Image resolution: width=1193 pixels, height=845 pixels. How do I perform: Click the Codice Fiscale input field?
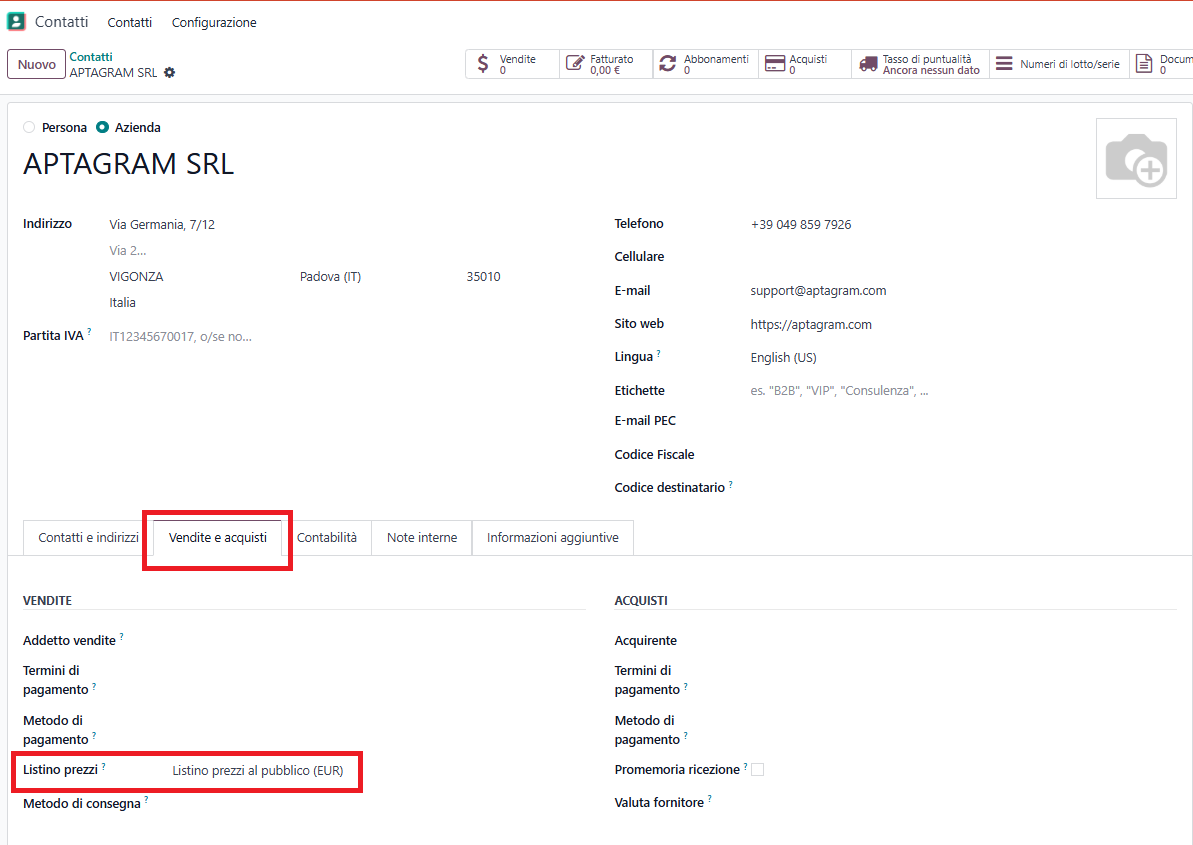(x=962, y=455)
